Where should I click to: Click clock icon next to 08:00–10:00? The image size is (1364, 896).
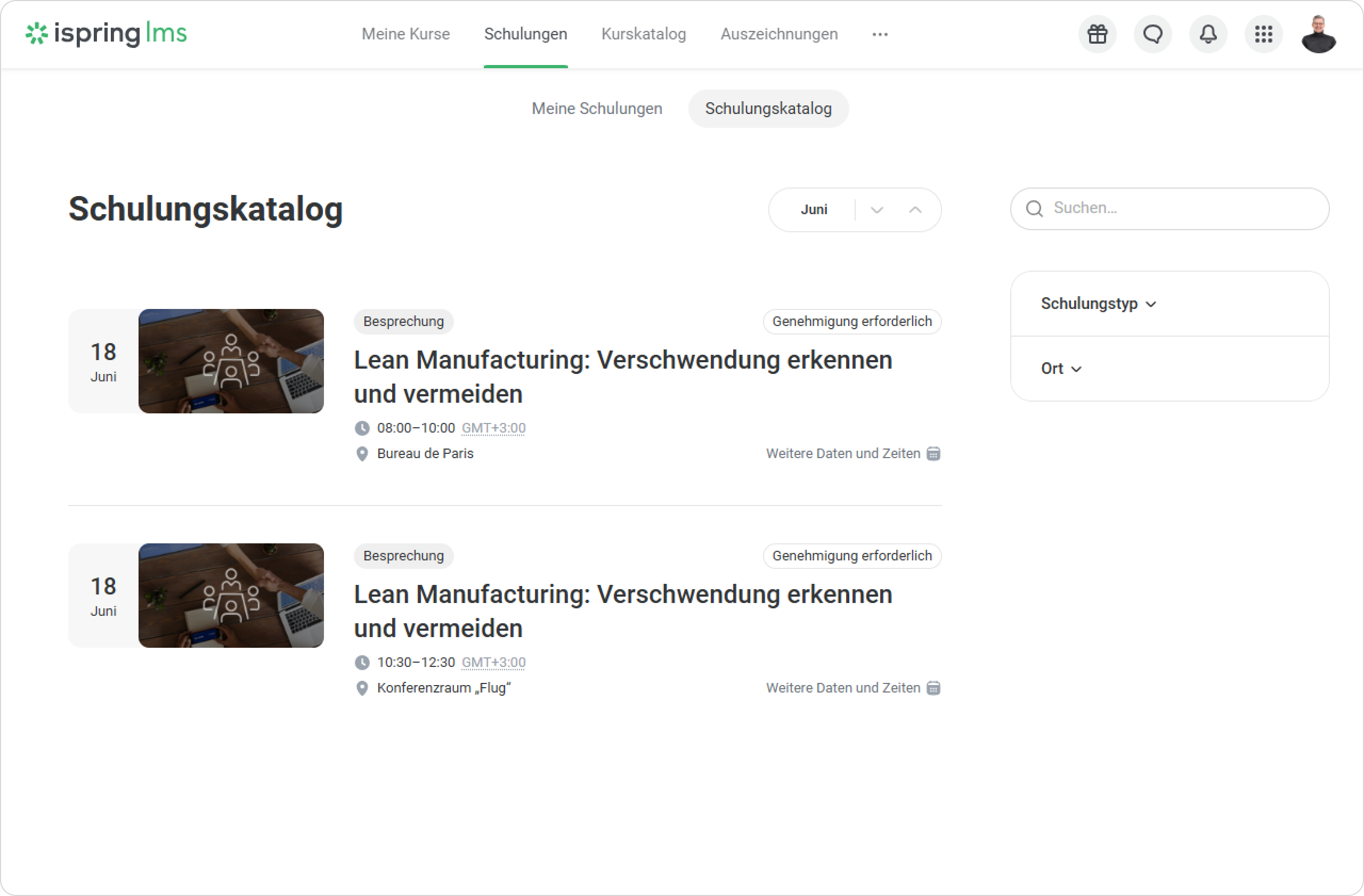pos(362,428)
